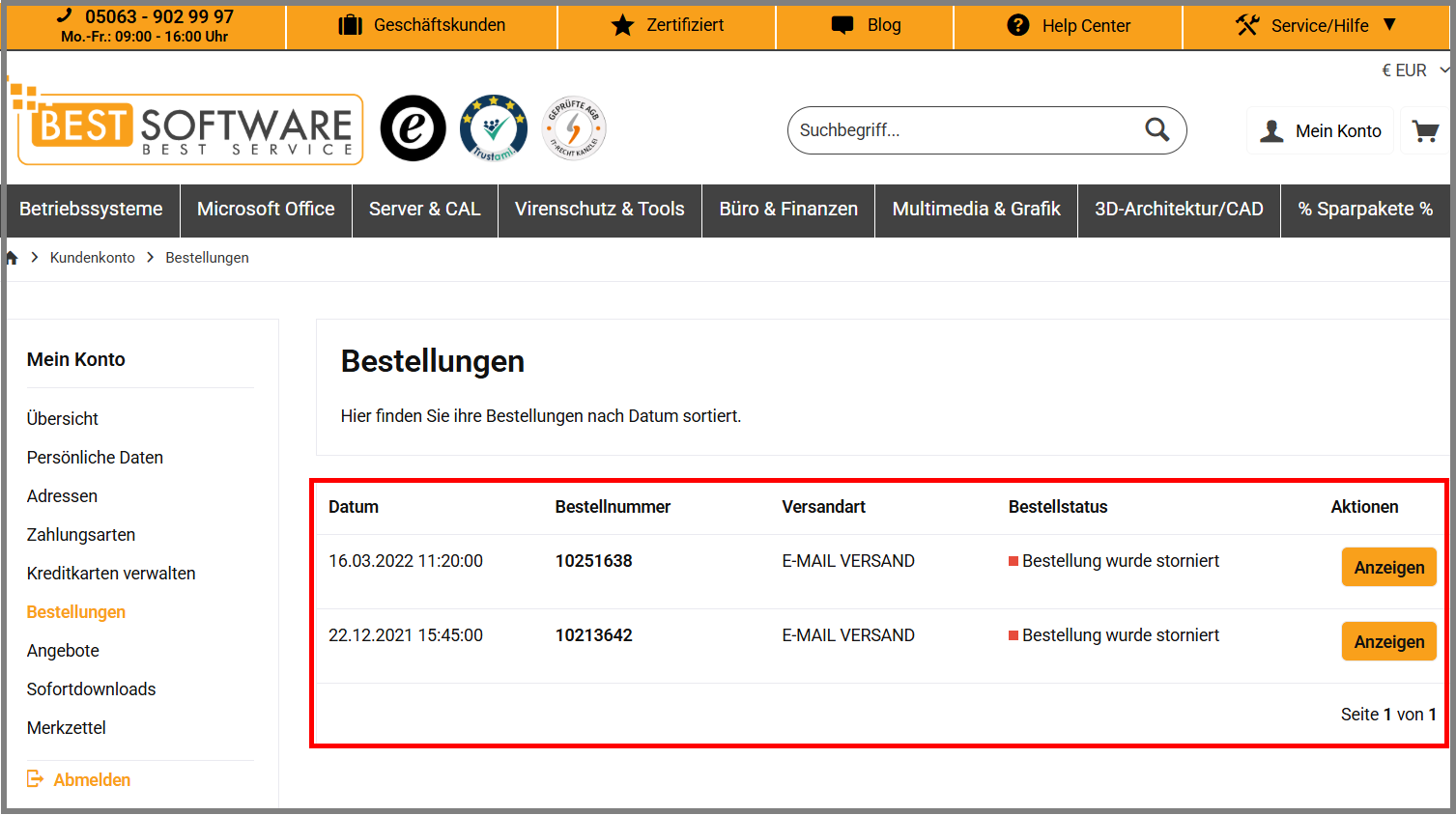Click the Bestellnummer column header

pos(613,507)
